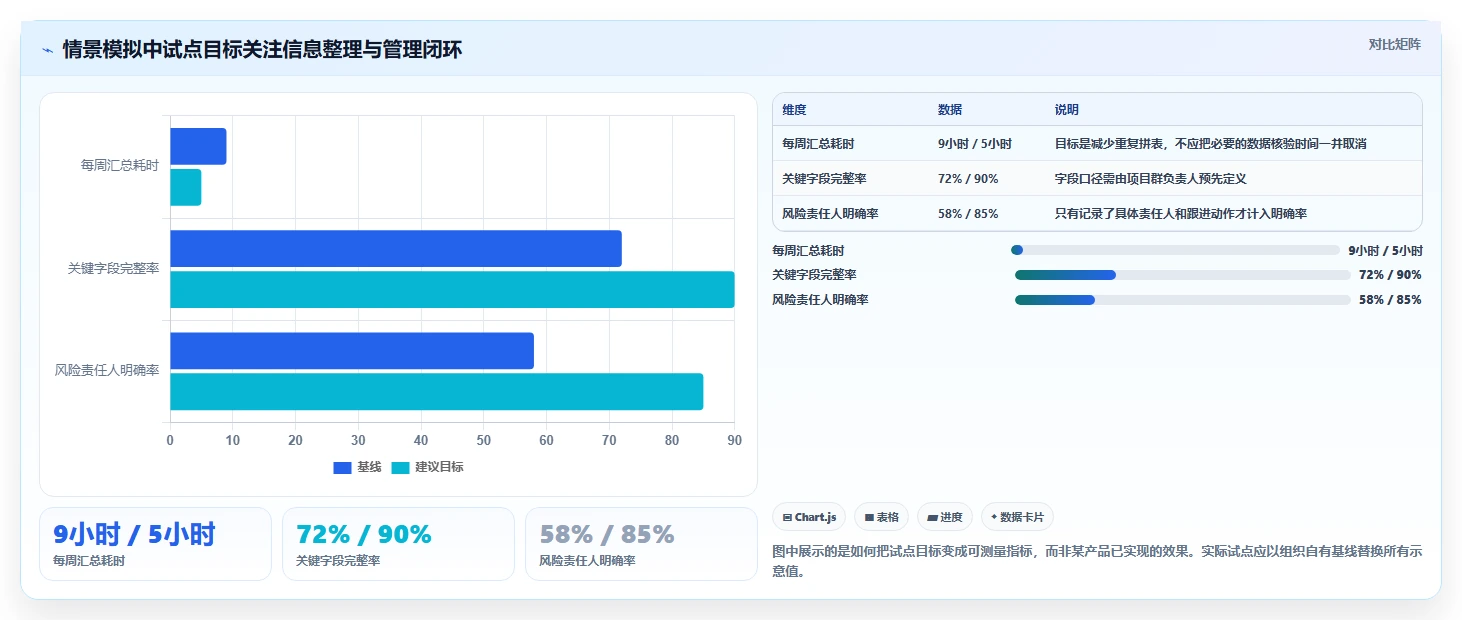Click the blue 基线 bar for 关键字段完整率
Image resolution: width=1462 pixels, height=620 pixels.
(x=396, y=248)
